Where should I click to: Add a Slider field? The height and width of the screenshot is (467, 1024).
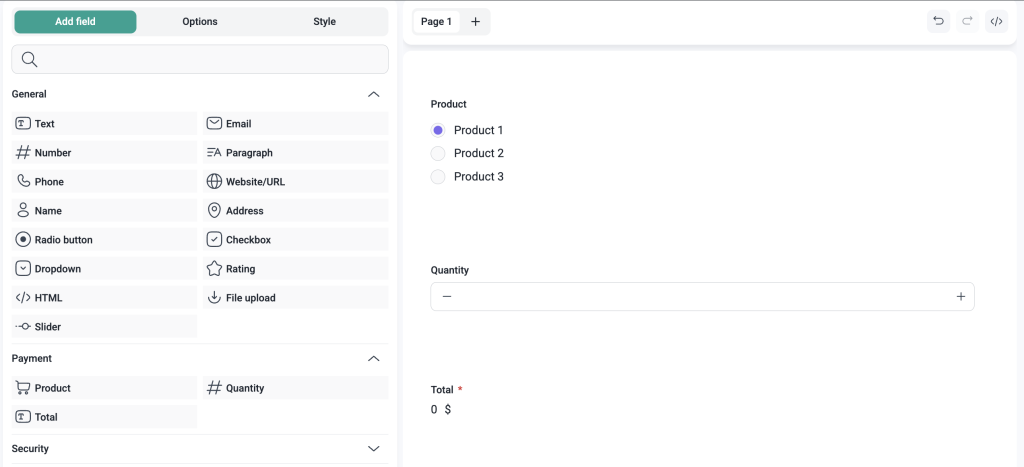[104, 327]
